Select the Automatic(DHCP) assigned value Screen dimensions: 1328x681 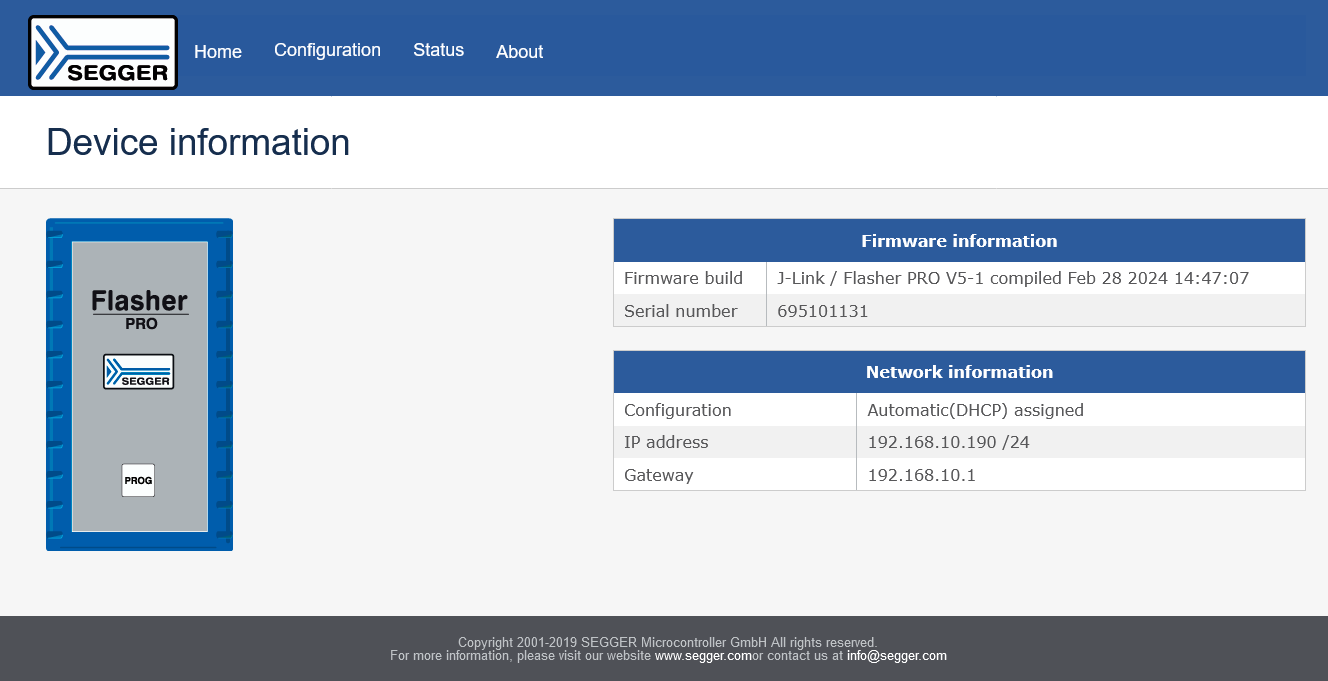click(x=1081, y=410)
